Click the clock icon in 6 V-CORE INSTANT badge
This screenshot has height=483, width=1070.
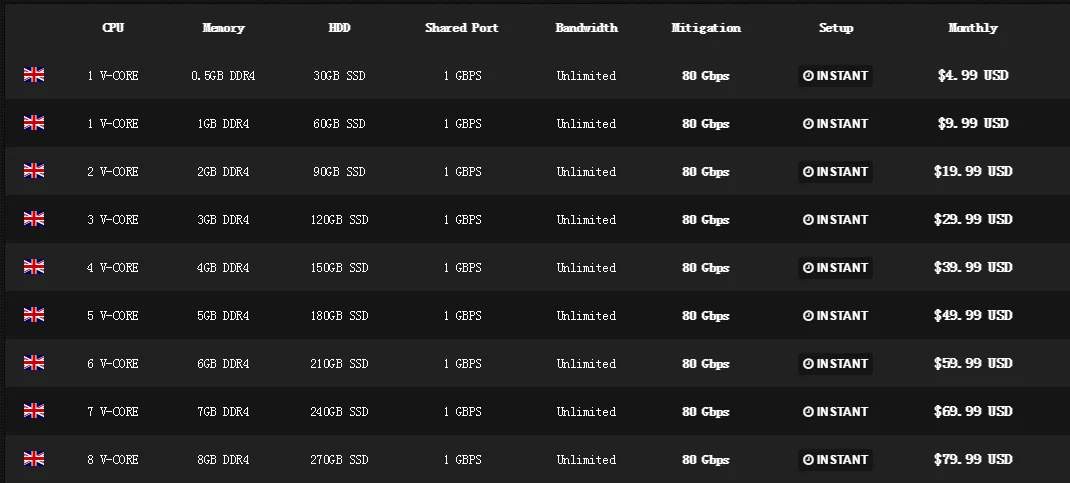pos(808,364)
